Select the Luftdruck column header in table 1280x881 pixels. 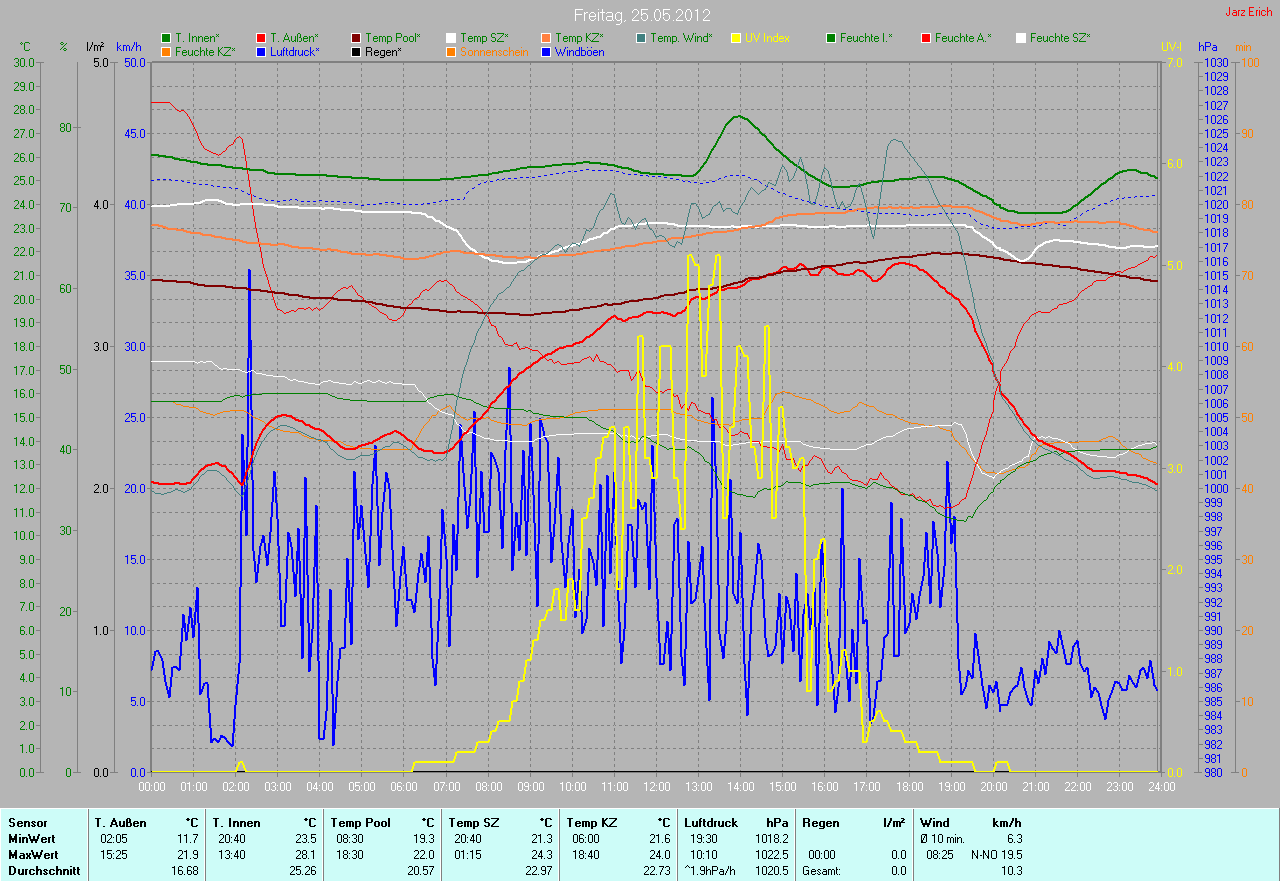click(711, 823)
